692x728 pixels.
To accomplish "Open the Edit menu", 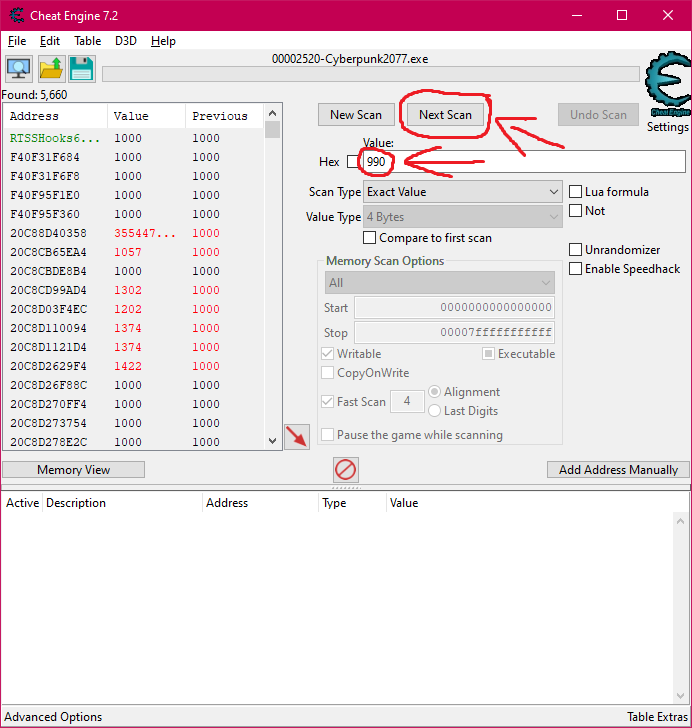I will tap(50, 41).
